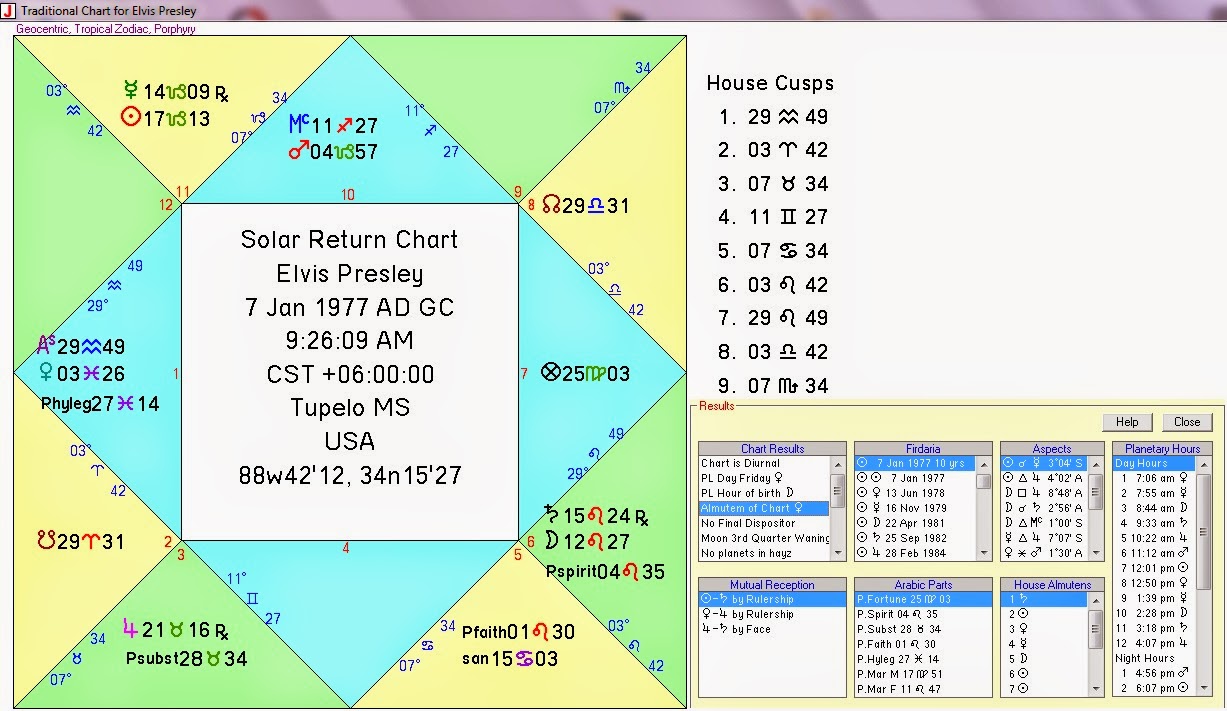This screenshot has width=1227, height=711.
Task: Select 'Moon 3rd Quarter Waning' row
Action: point(764,539)
